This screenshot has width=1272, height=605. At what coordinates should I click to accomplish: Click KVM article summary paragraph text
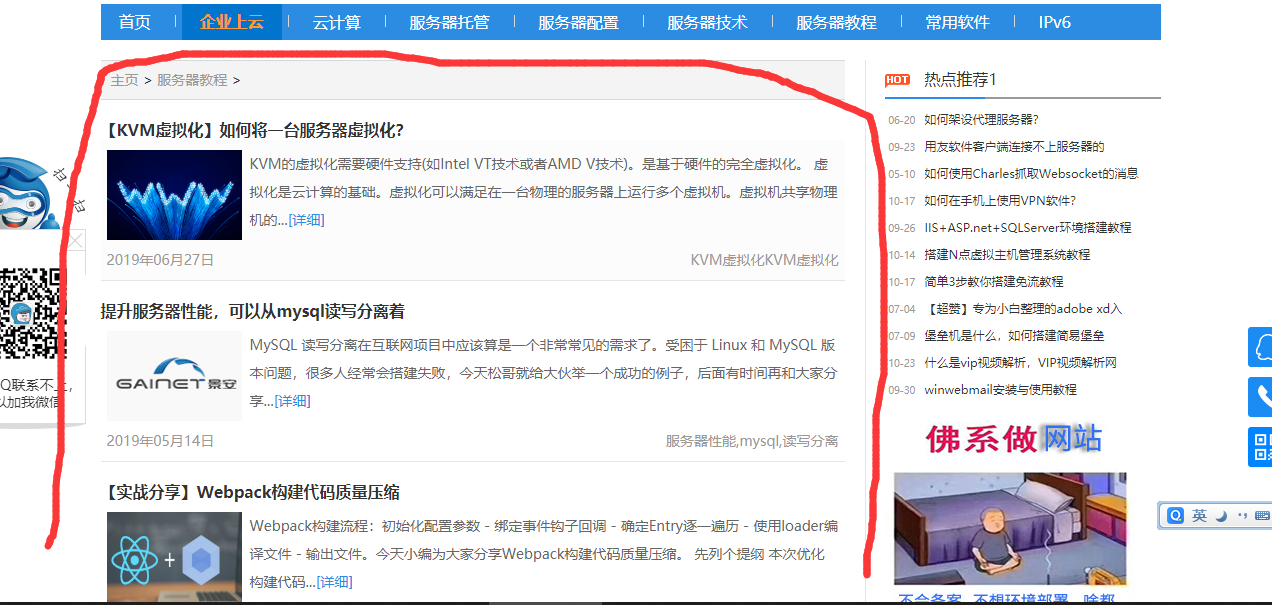point(543,192)
